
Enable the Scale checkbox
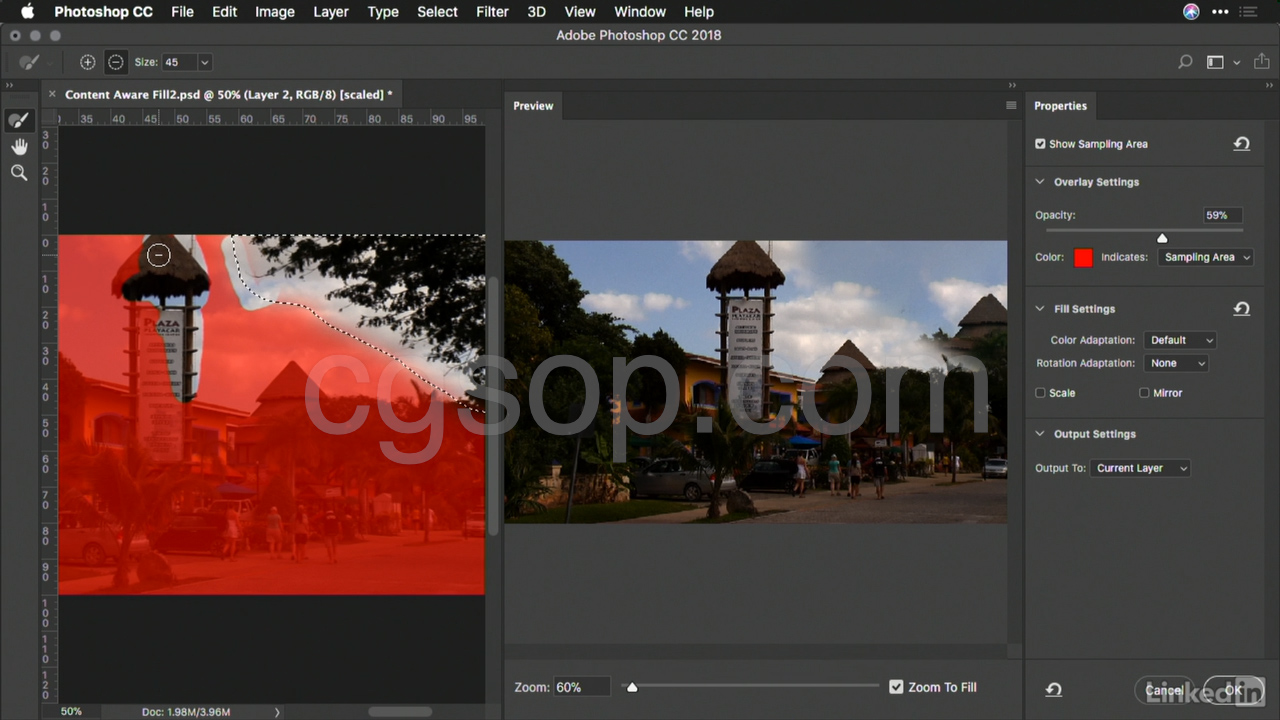point(1040,393)
